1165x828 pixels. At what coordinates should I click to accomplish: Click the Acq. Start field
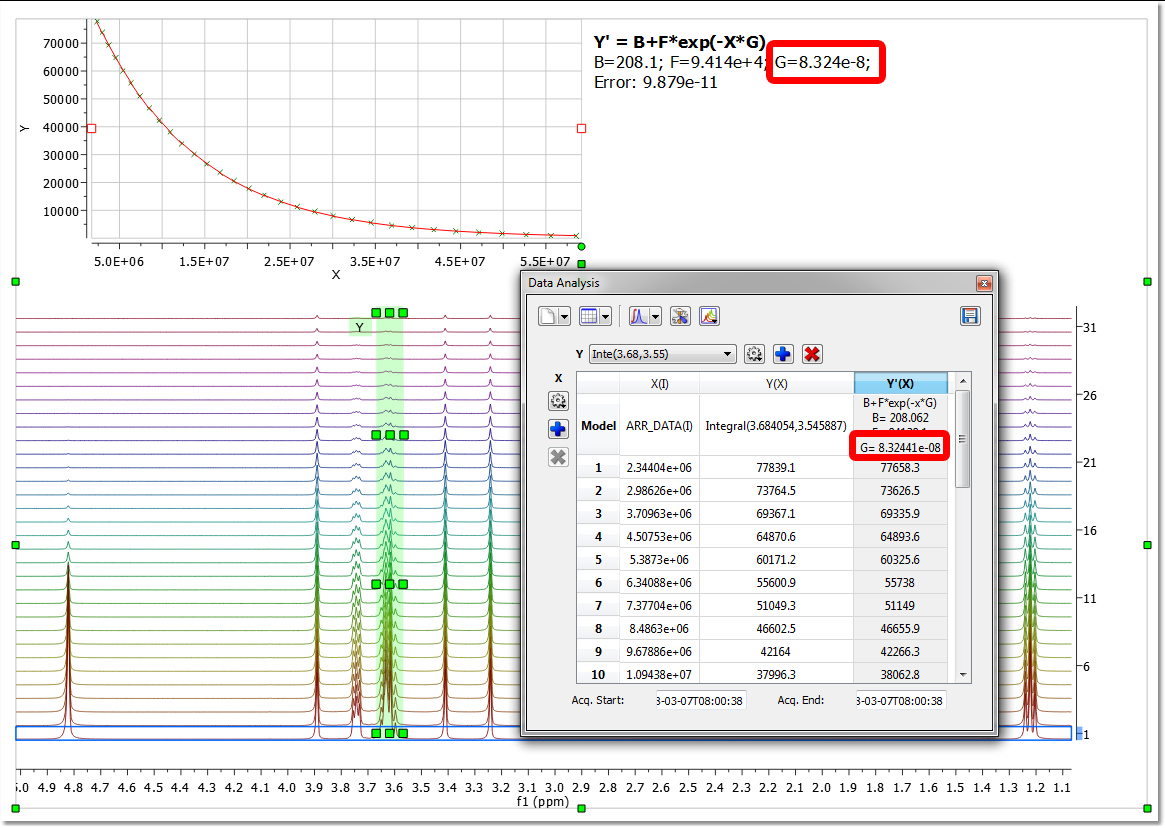tap(700, 700)
